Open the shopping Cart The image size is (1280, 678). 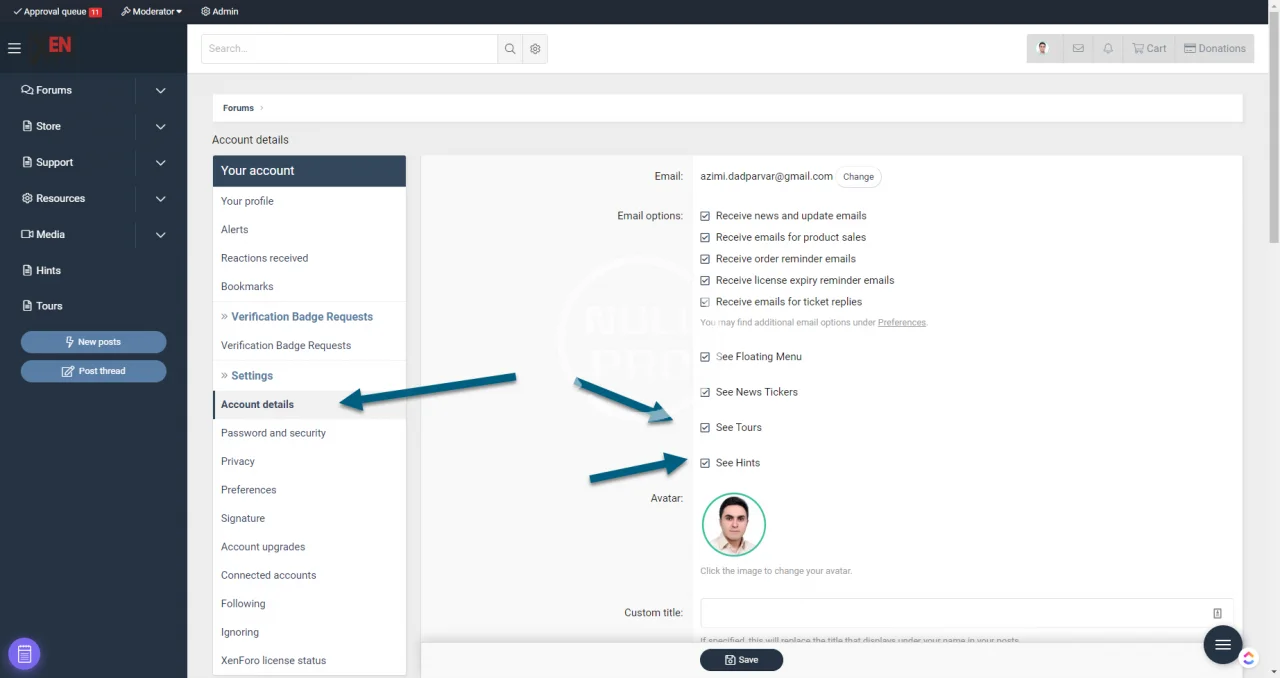[1149, 48]
